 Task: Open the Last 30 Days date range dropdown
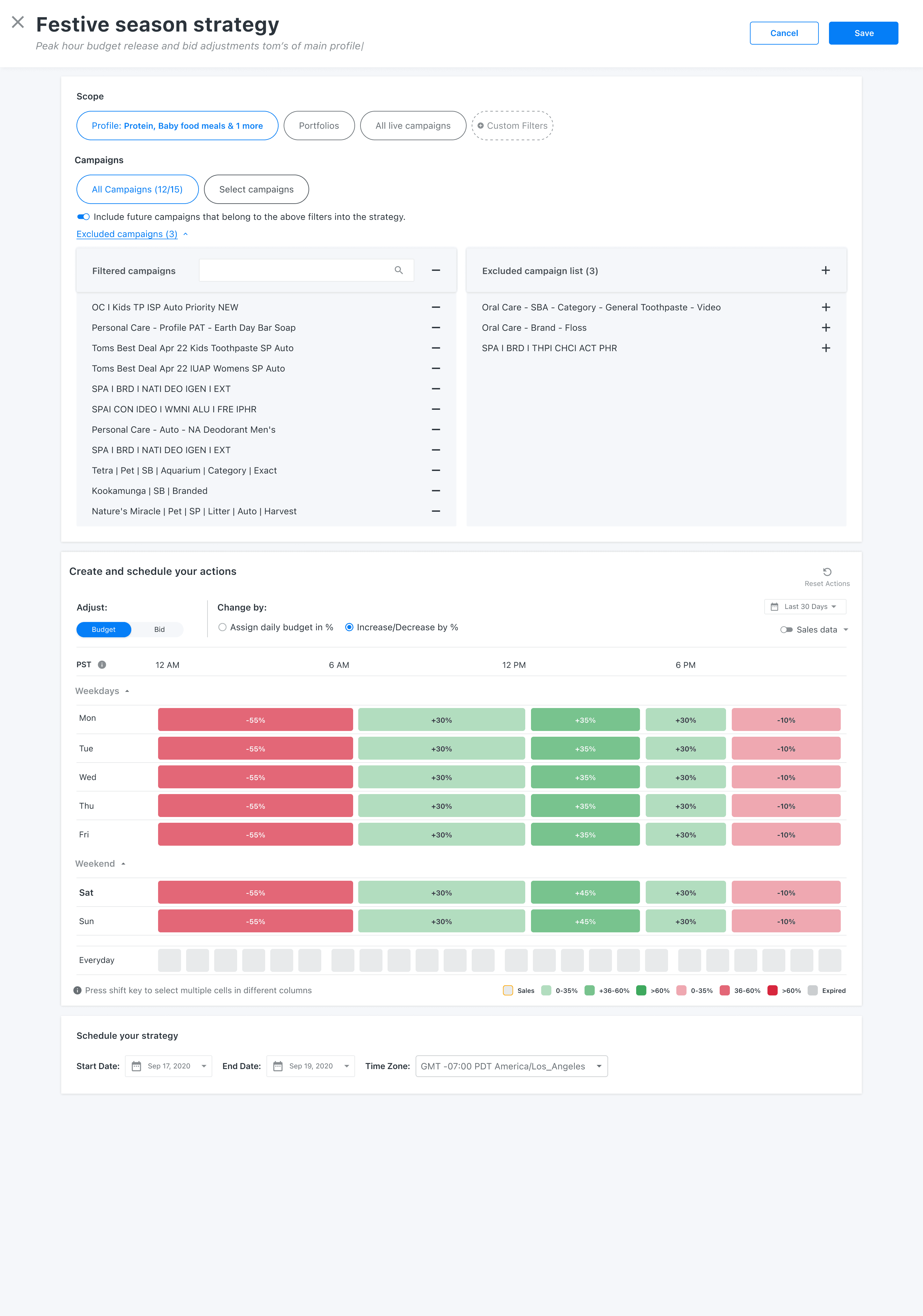point(805,606)
